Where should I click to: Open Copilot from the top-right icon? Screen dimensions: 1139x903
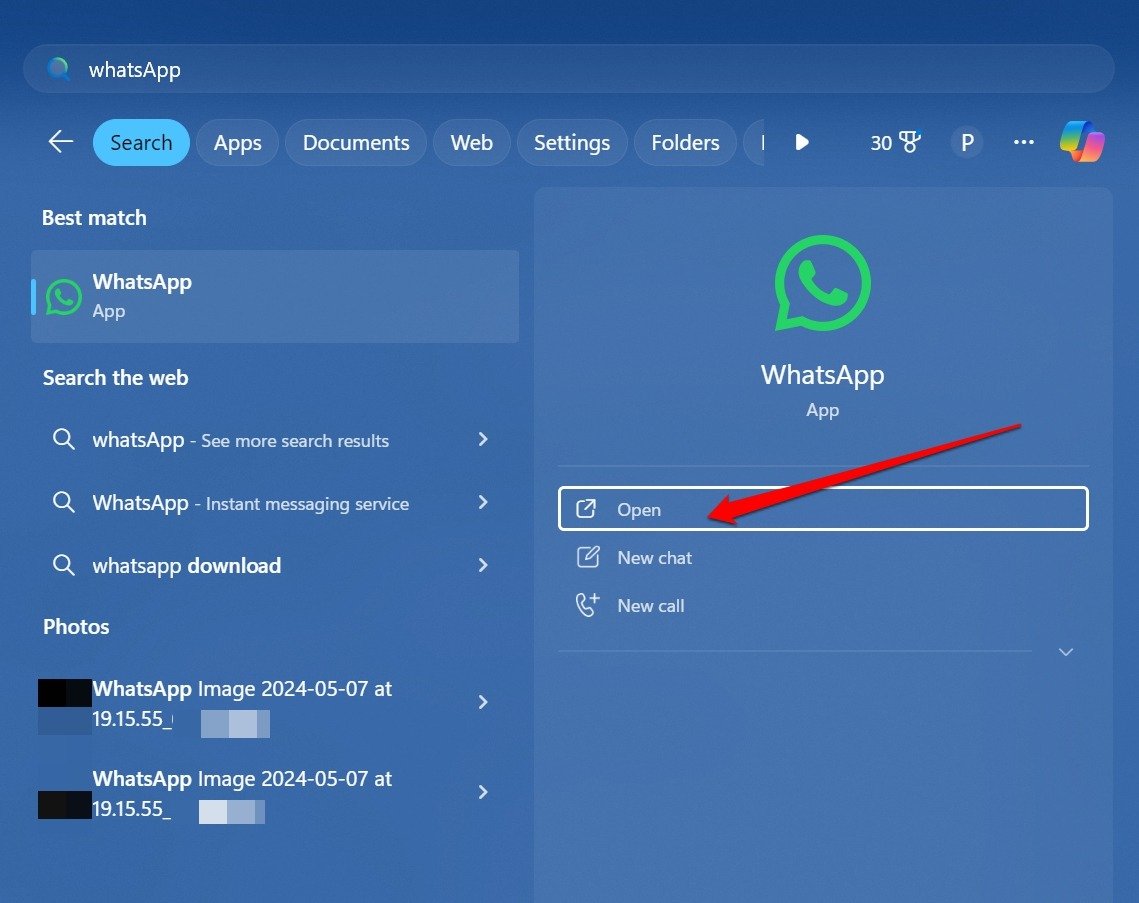pos(1083,142)
